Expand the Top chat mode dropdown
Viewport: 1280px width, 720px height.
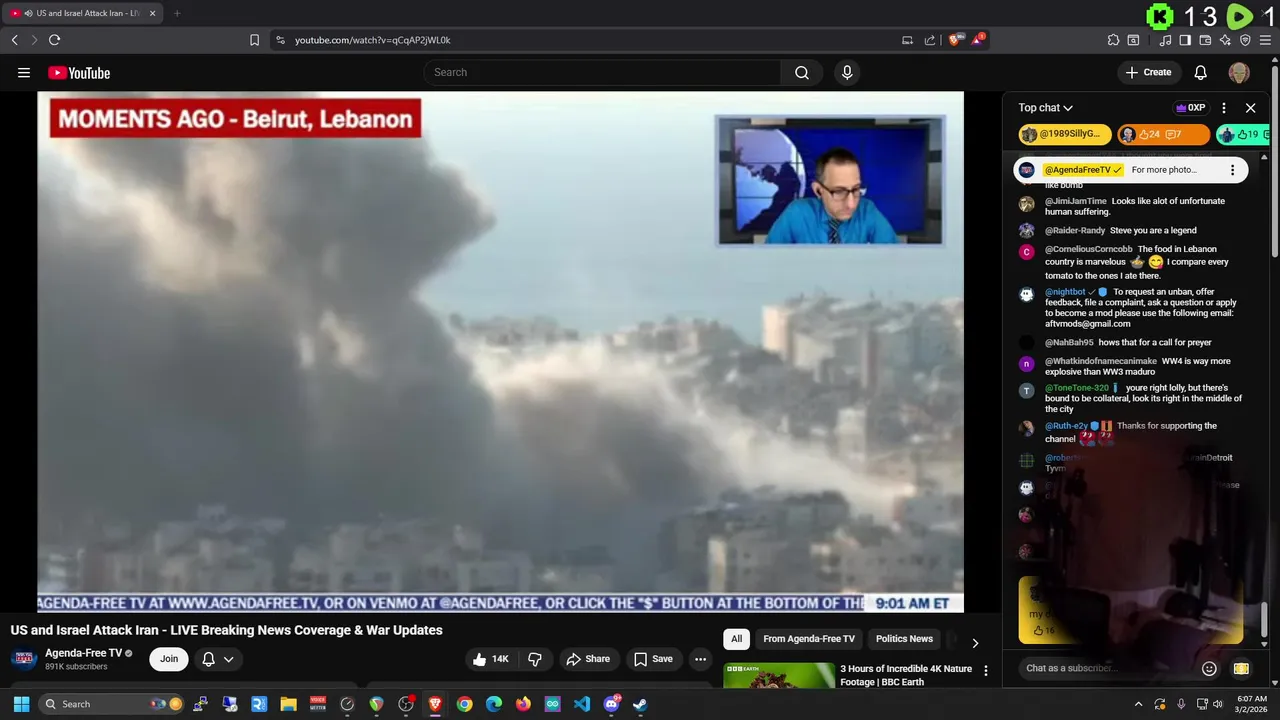(1046, 108)
